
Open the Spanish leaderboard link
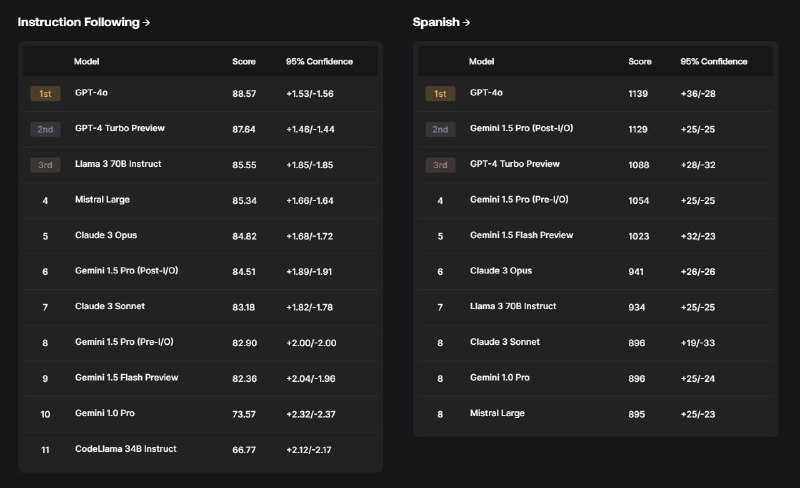[x=441, y=22]
